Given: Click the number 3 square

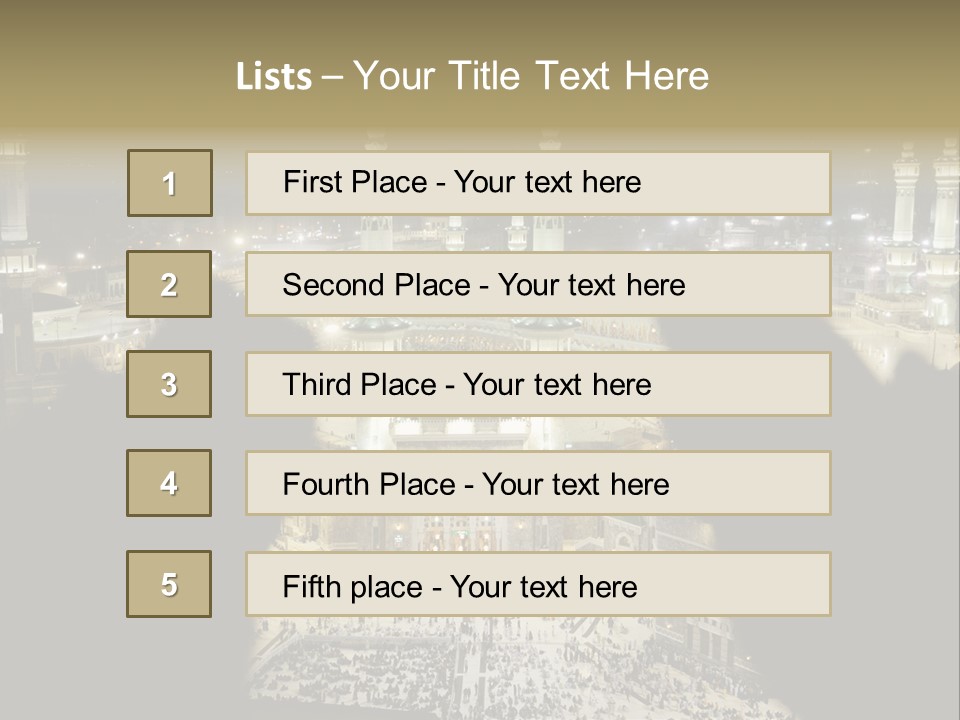Looking at the screenshot, I should click(x=169, y=384).
